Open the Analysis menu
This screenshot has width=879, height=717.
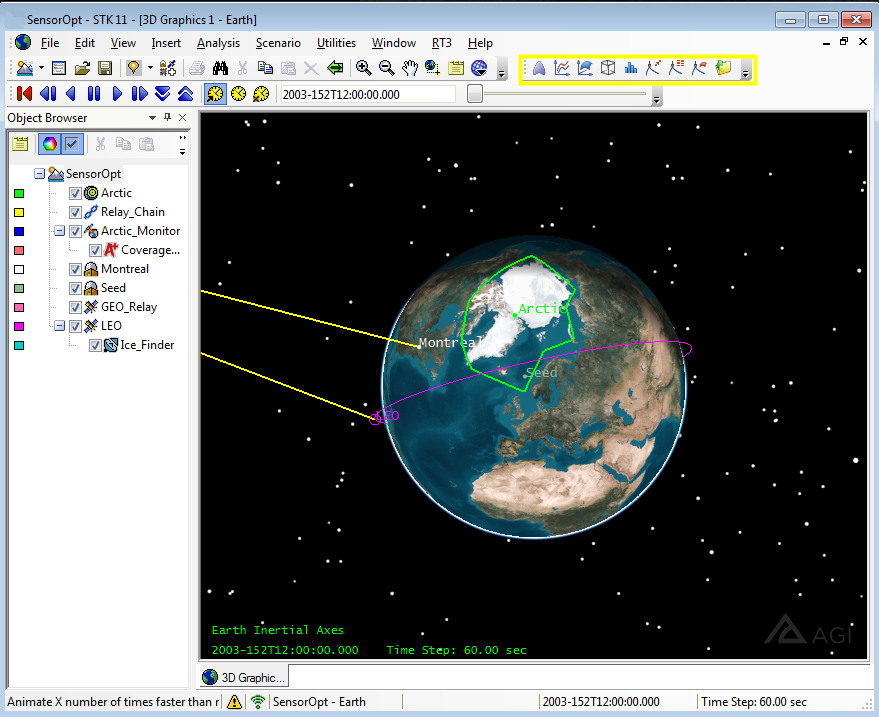(218, 43)
